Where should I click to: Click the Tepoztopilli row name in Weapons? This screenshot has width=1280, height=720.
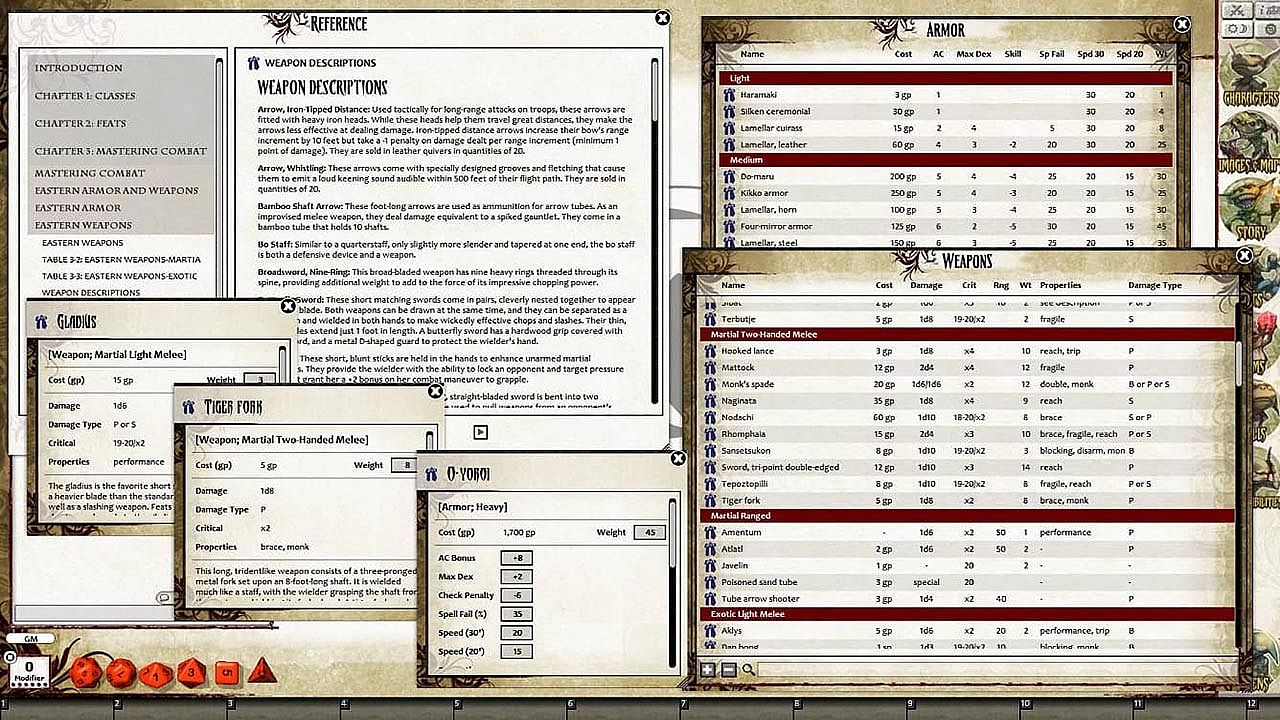pos(744,484)
